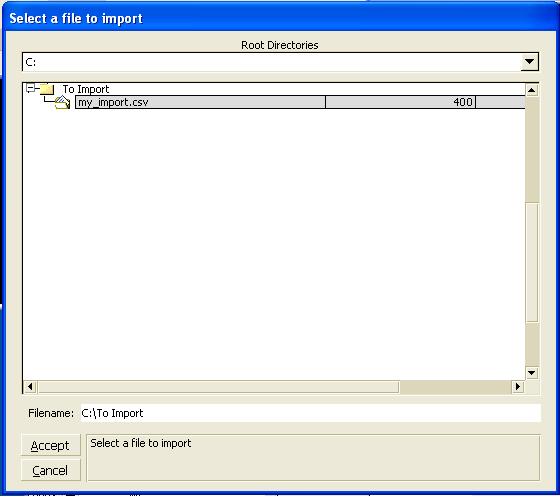Click the vertical scrollbar down arrow

click(531, 373)
